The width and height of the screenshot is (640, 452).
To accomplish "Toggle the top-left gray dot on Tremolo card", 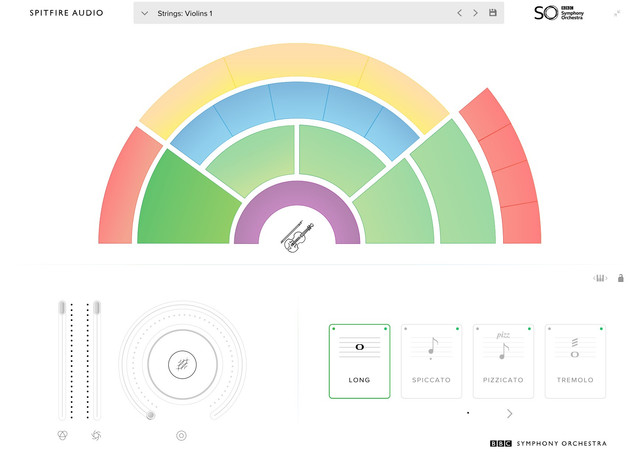I will [x=550, y=329].
